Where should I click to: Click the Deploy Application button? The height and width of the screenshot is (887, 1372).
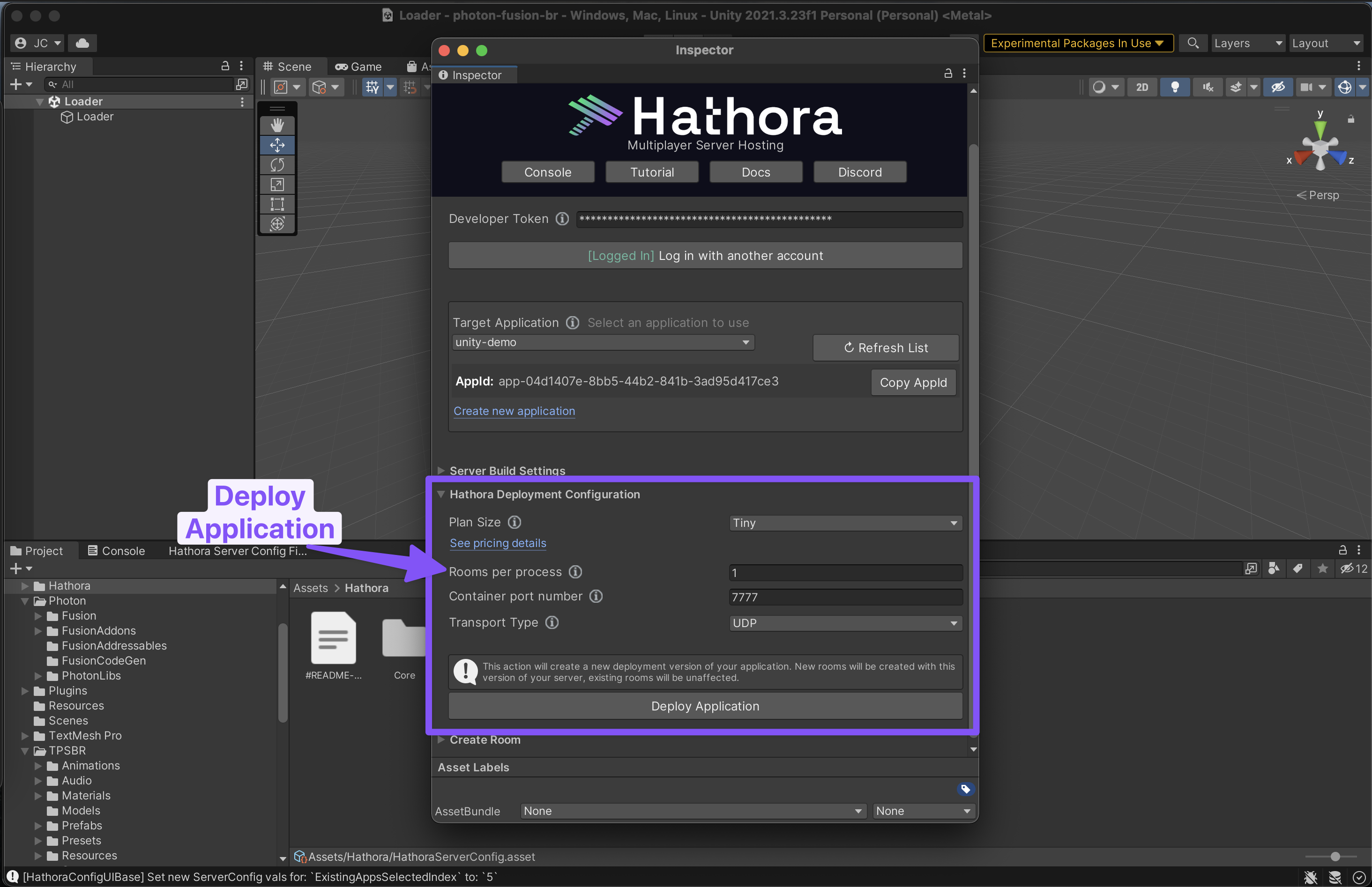(x=705, y=706)
